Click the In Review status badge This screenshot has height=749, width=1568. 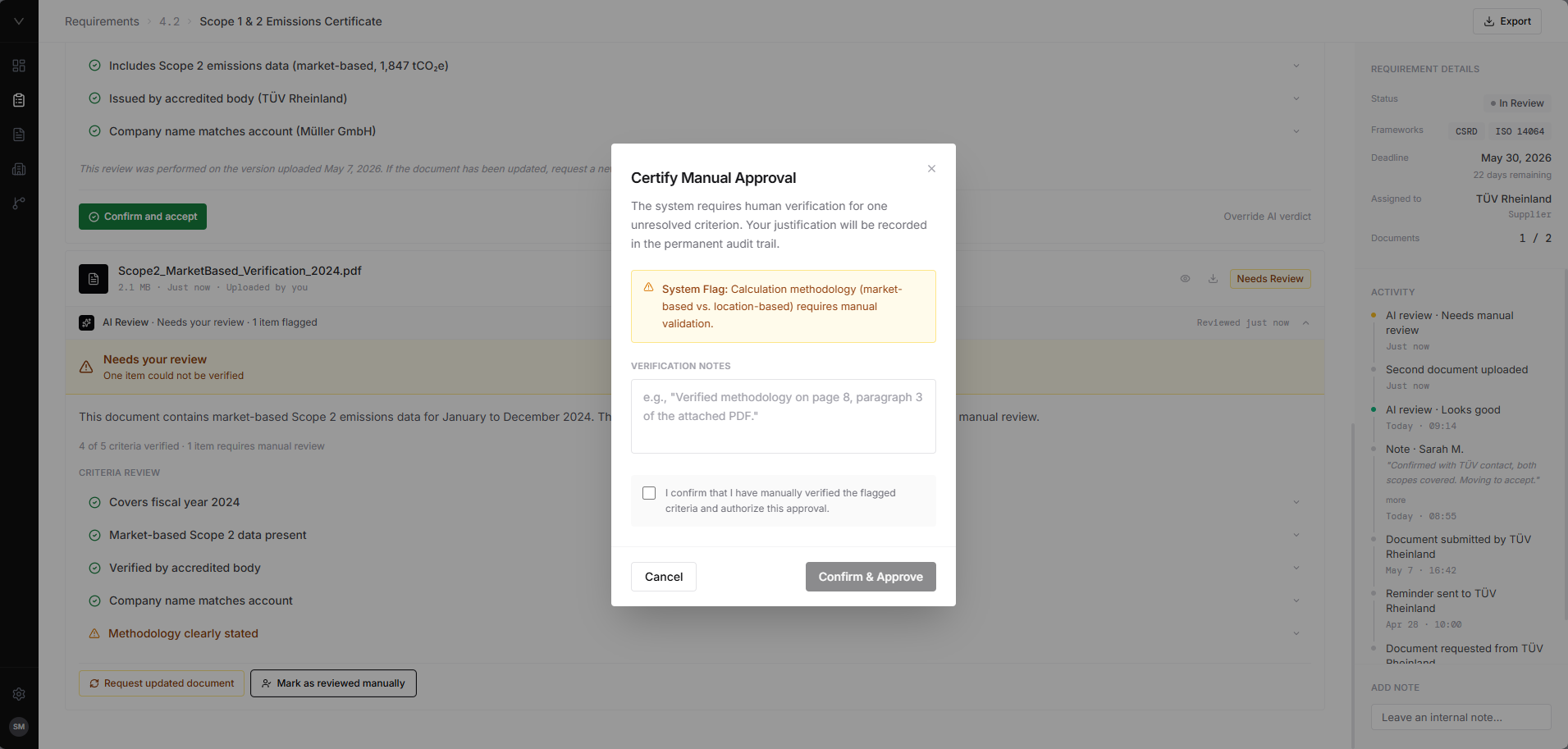pos(1516,103)
